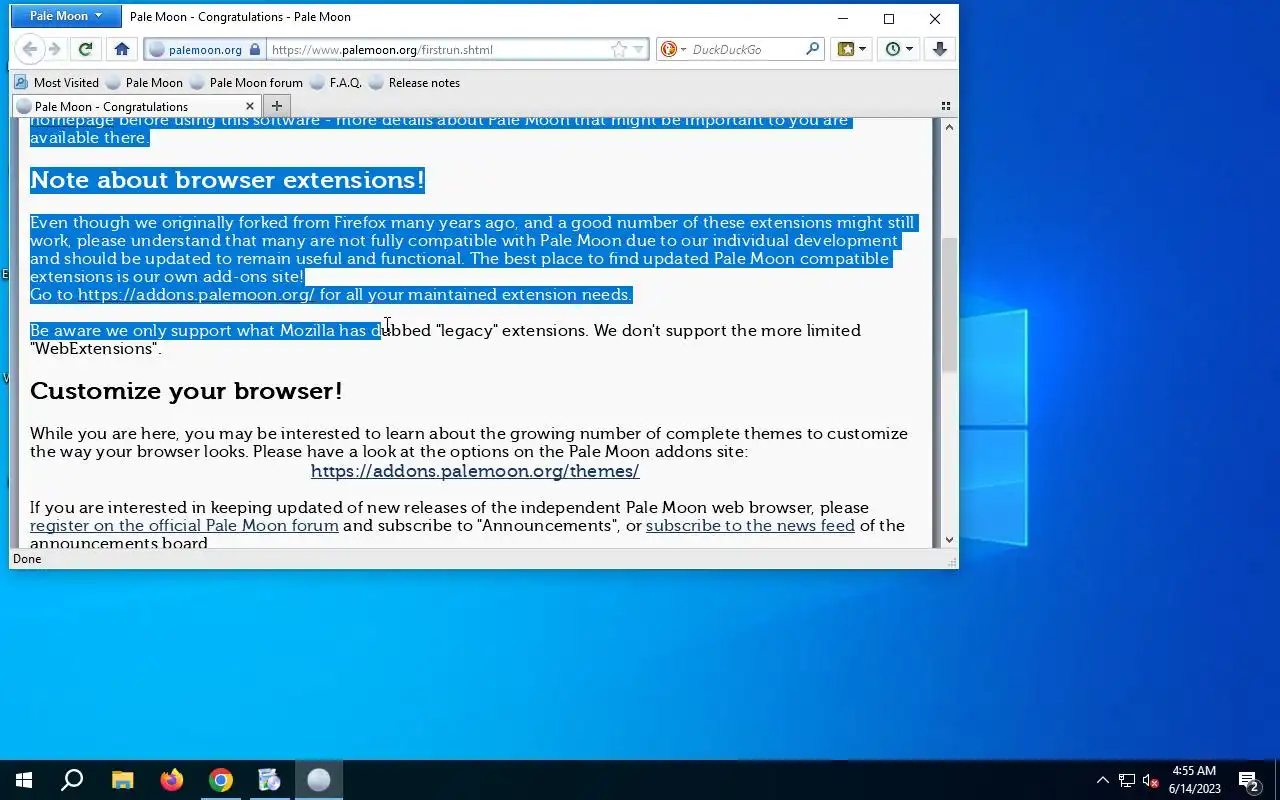
Task: Open the downloads arrow button
Action: pos(939,49)
